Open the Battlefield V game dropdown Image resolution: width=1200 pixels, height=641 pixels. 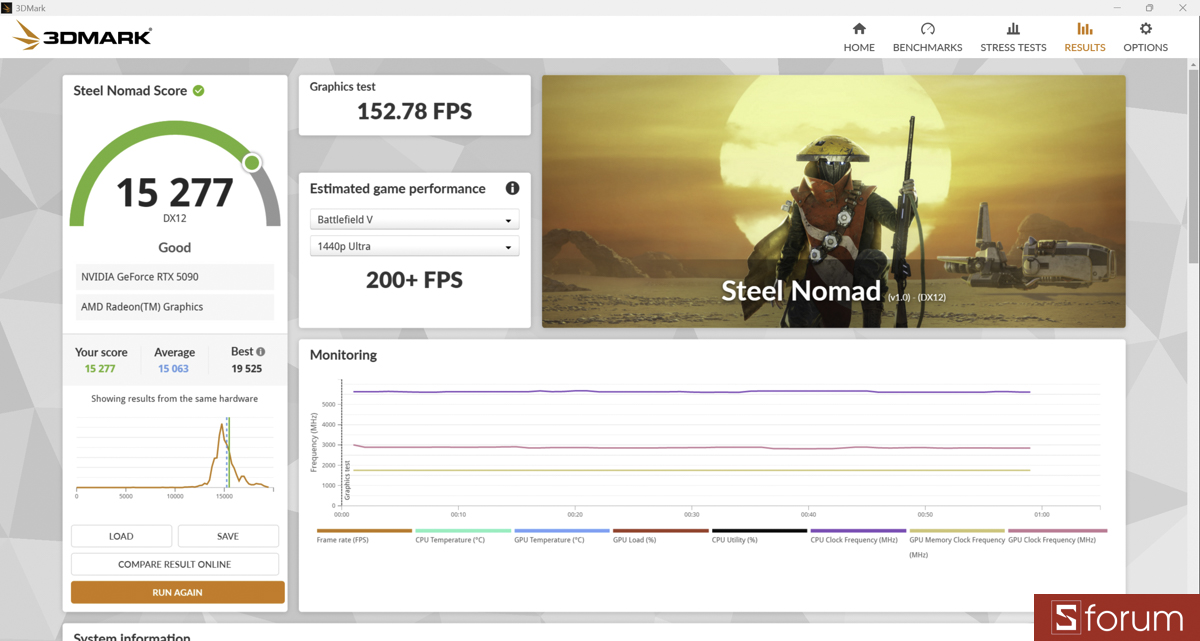pos(414,219)
